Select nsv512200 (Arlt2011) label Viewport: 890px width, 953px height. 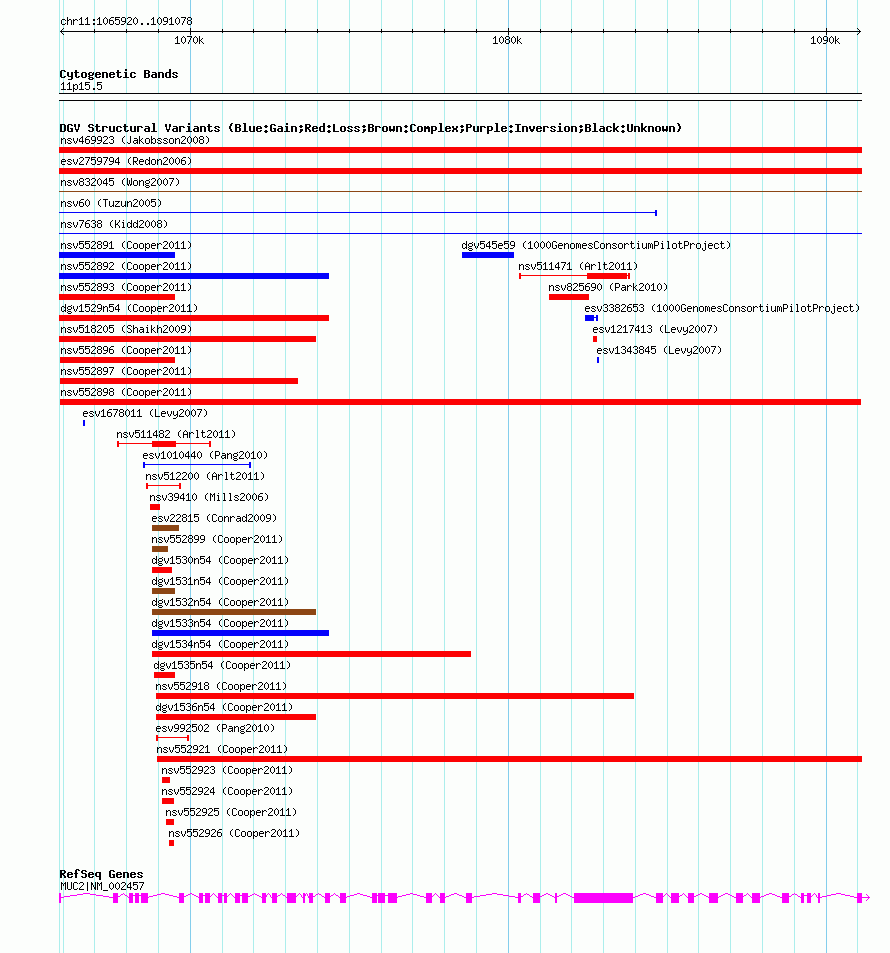205,476
